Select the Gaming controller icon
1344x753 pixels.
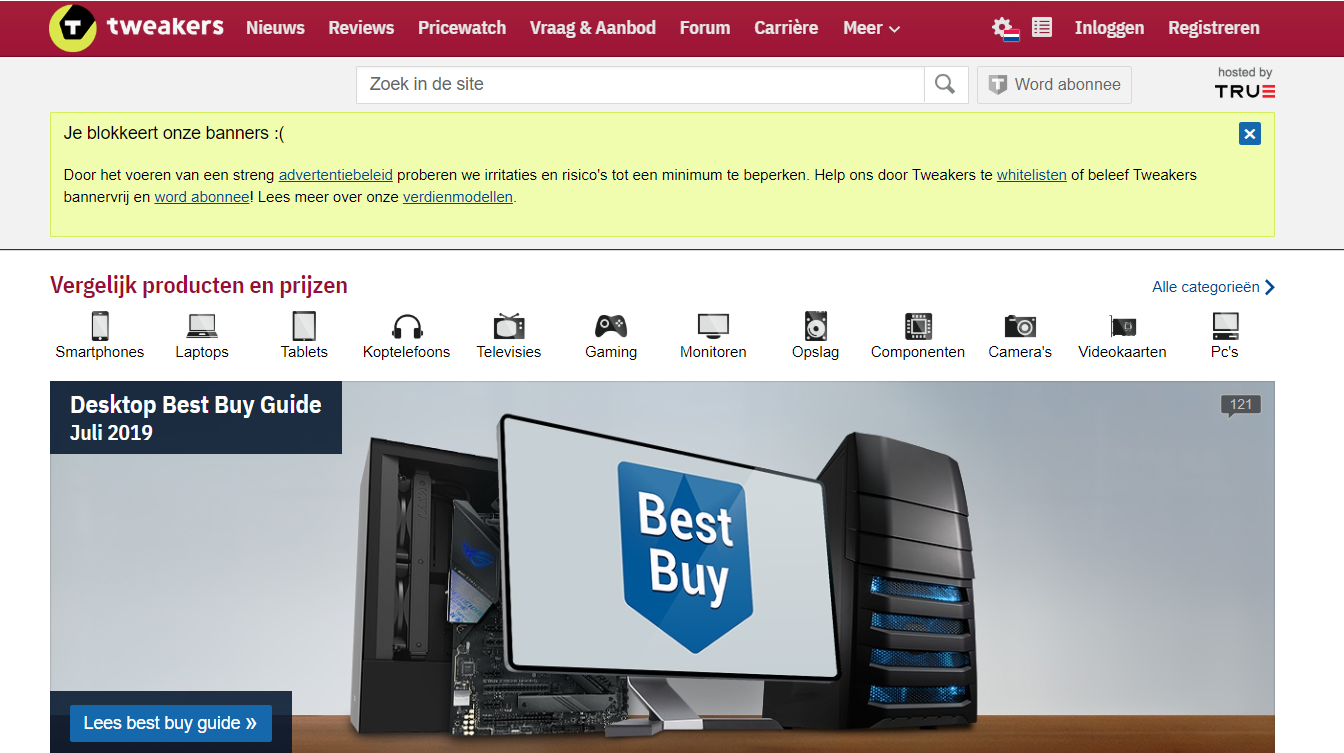pos(611,326)
